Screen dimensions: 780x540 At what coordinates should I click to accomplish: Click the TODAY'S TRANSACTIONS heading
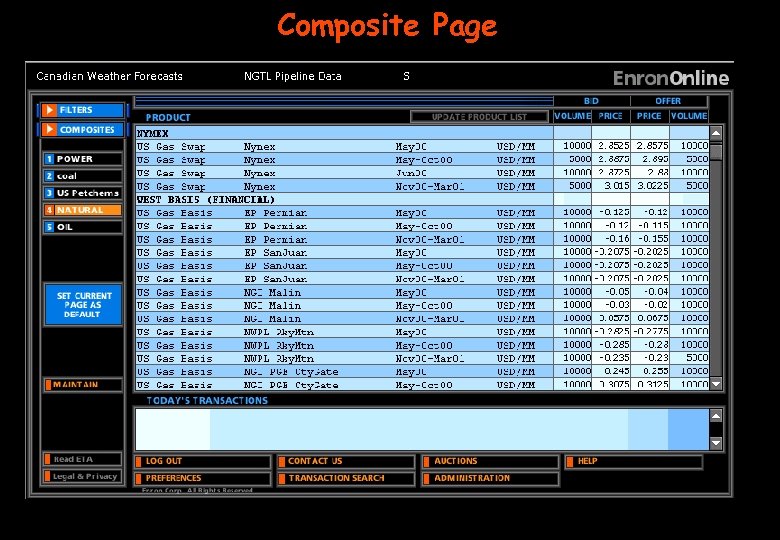point(207,401)
